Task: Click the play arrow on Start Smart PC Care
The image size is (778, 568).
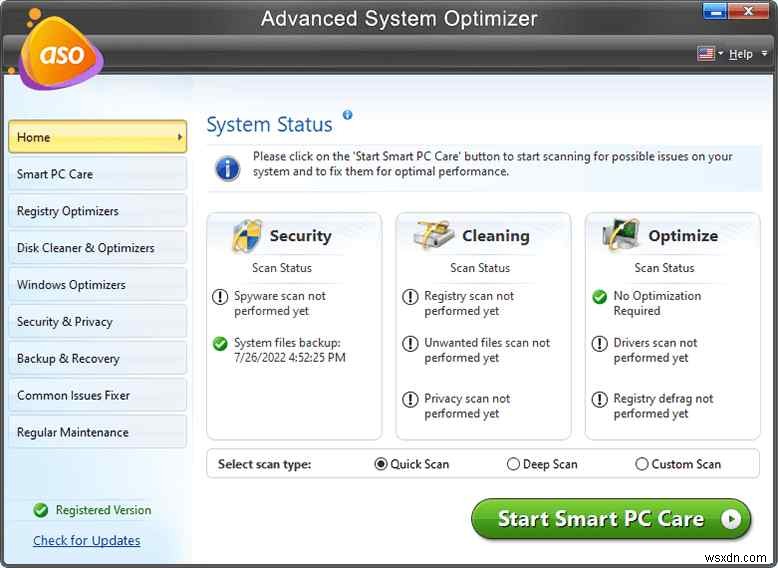Action: 731,519
